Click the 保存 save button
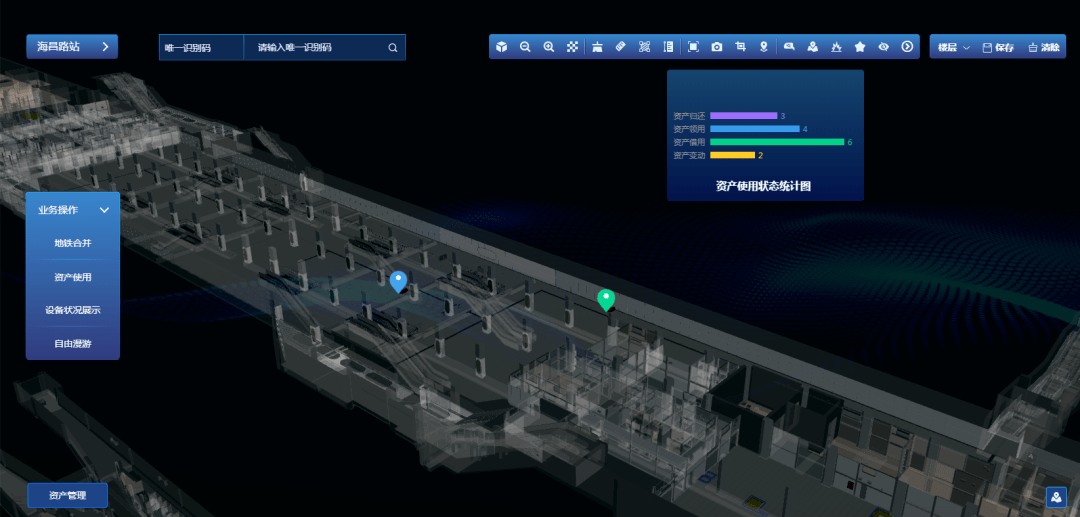The image size is (1080, 517). [998, 47]
